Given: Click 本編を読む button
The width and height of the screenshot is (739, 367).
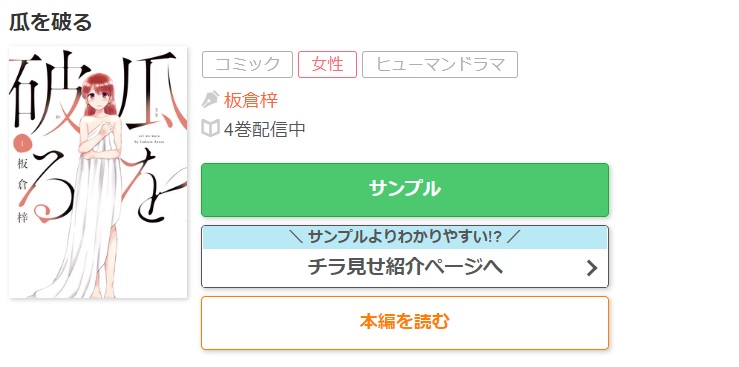Looking at the screenshot, I should pyautogui.click(x=405, y=323).
